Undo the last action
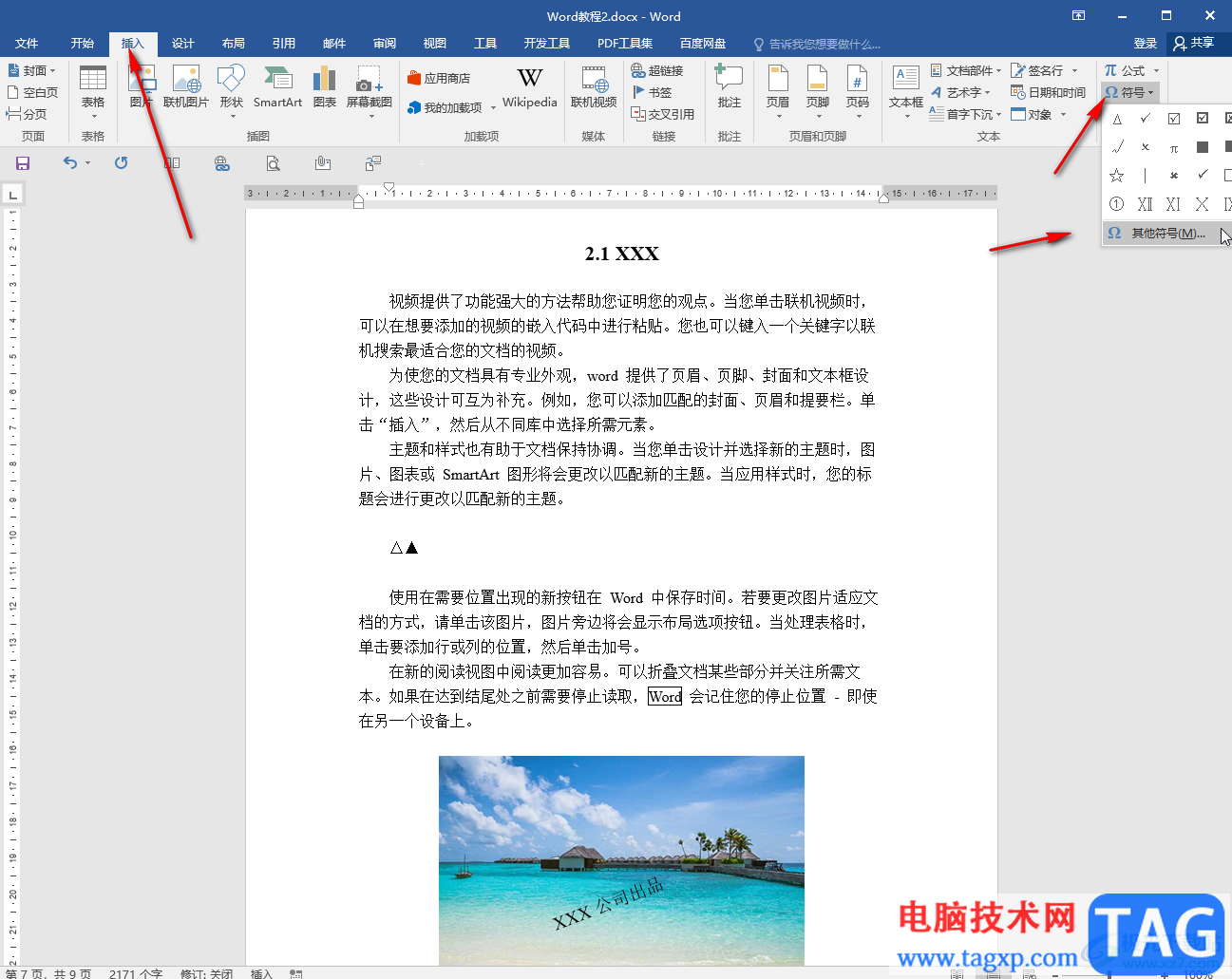Image resolution: width=1232 pixels, height=979 pixels. coord(70,163)
